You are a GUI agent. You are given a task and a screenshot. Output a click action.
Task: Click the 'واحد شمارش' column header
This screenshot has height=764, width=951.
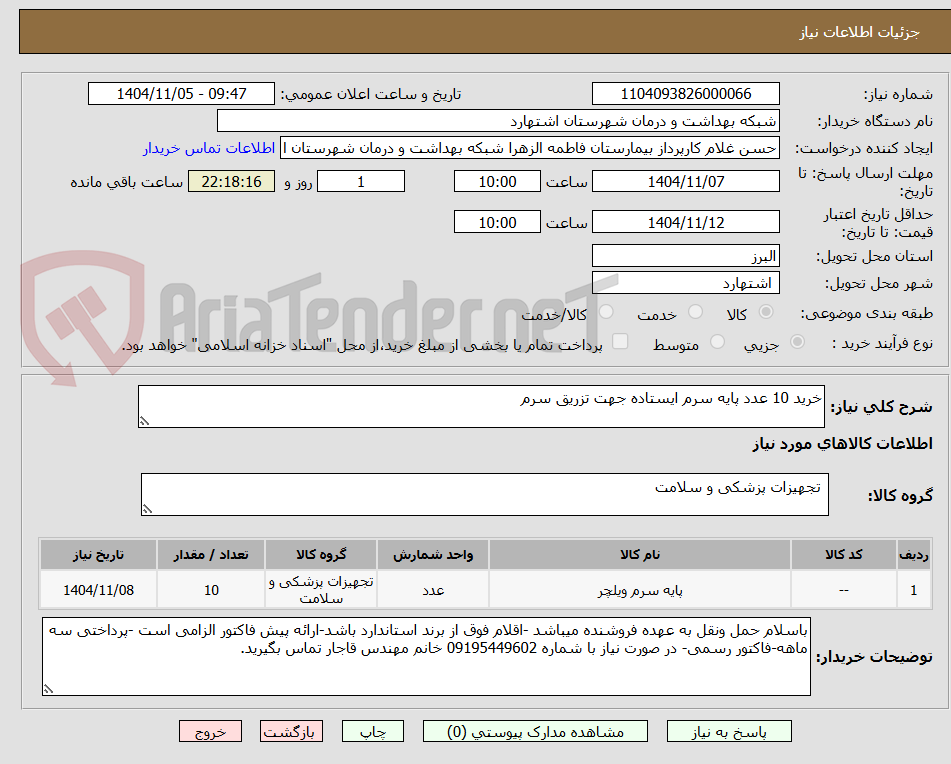[433, 555]
